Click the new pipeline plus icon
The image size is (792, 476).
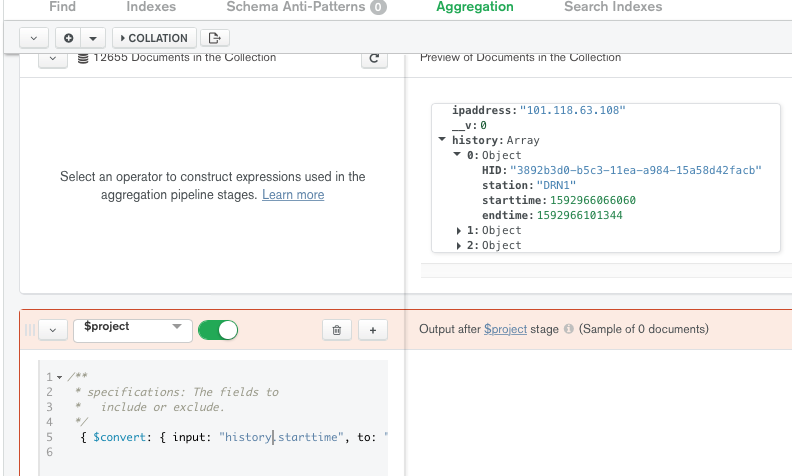(x=68, y=38)
